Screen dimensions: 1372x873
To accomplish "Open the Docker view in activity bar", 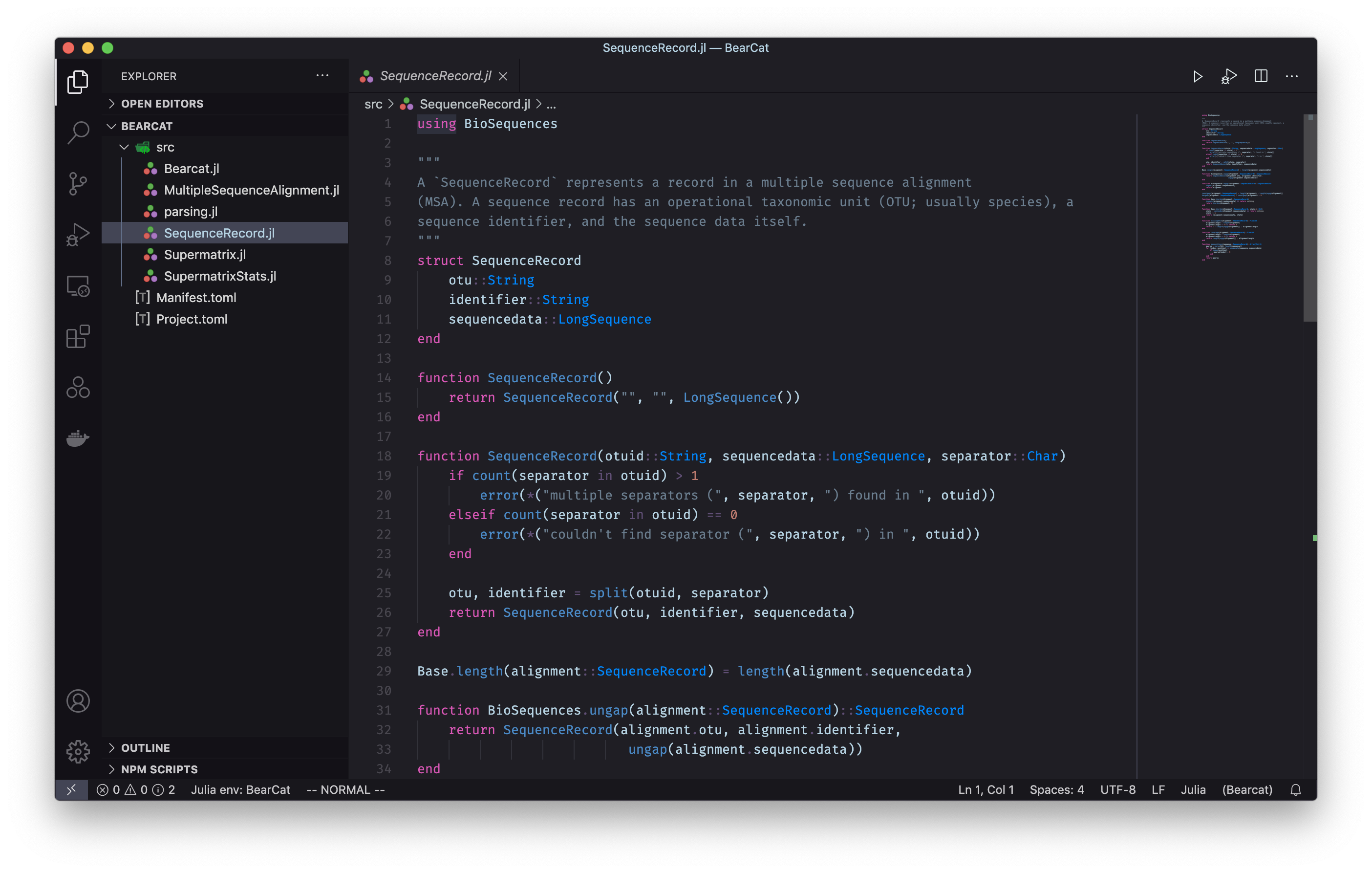I will (78, 438).
